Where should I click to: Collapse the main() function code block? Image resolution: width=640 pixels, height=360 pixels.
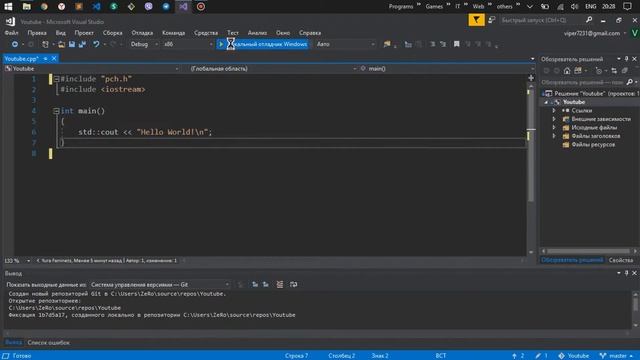click(x=56, y=111)
